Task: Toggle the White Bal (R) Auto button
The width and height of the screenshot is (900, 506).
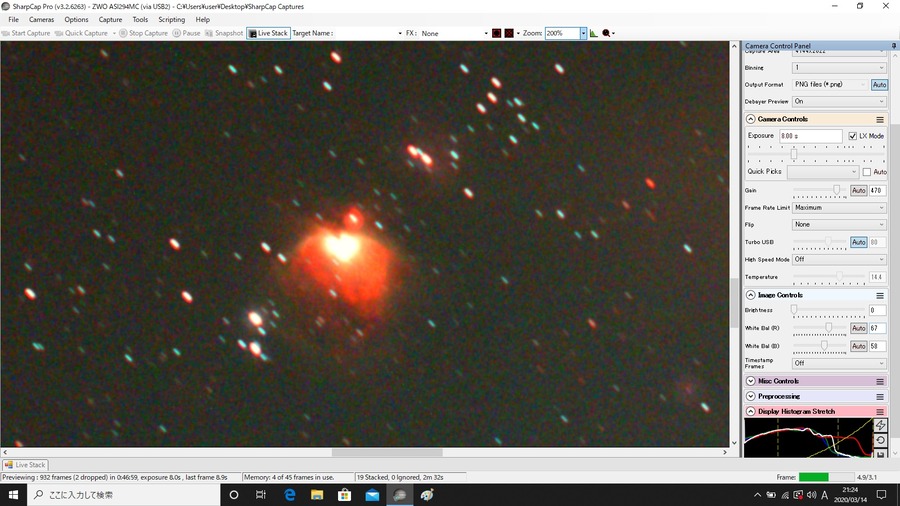Action: [x=858, y=328]
